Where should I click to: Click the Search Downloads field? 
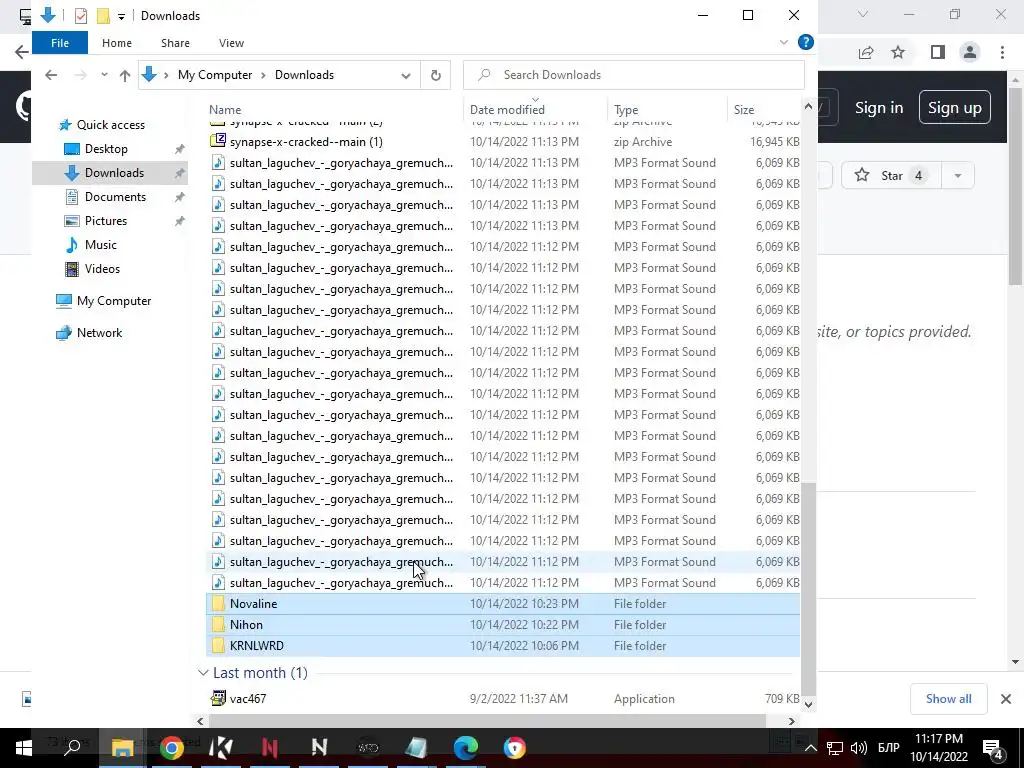(x=633, y=75)
